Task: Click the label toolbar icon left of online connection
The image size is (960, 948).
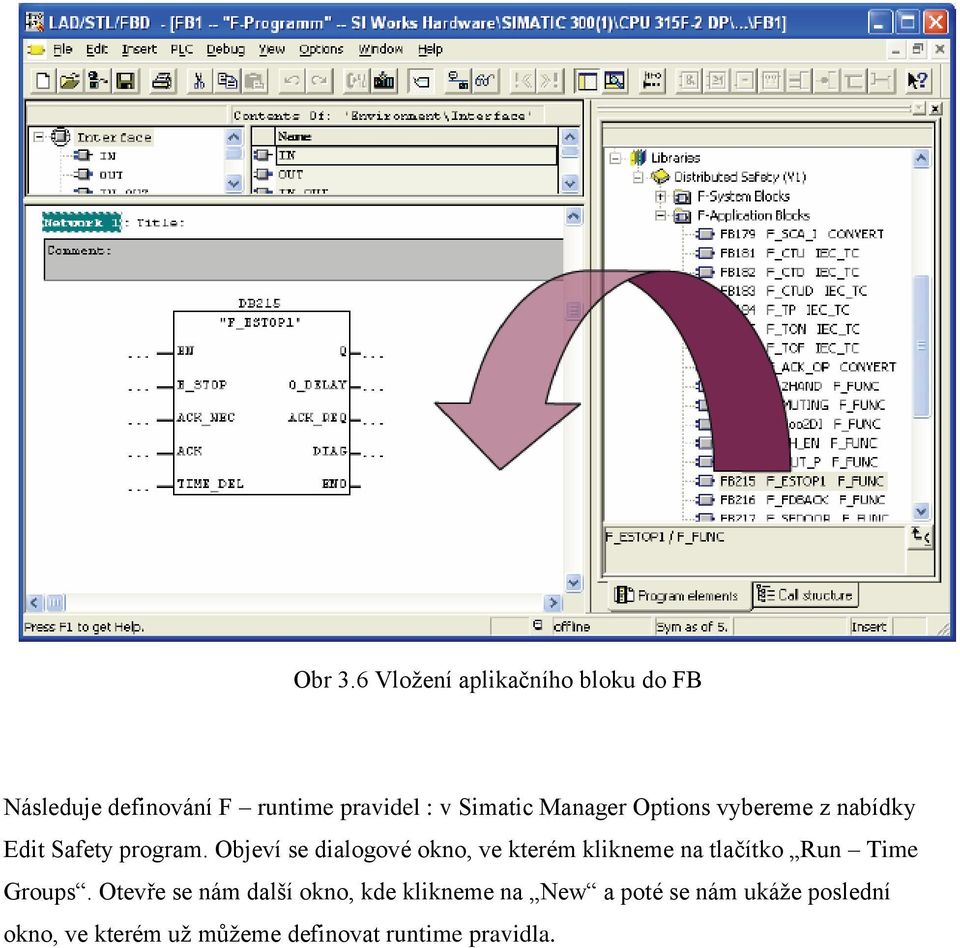Action: pos(421,81)
